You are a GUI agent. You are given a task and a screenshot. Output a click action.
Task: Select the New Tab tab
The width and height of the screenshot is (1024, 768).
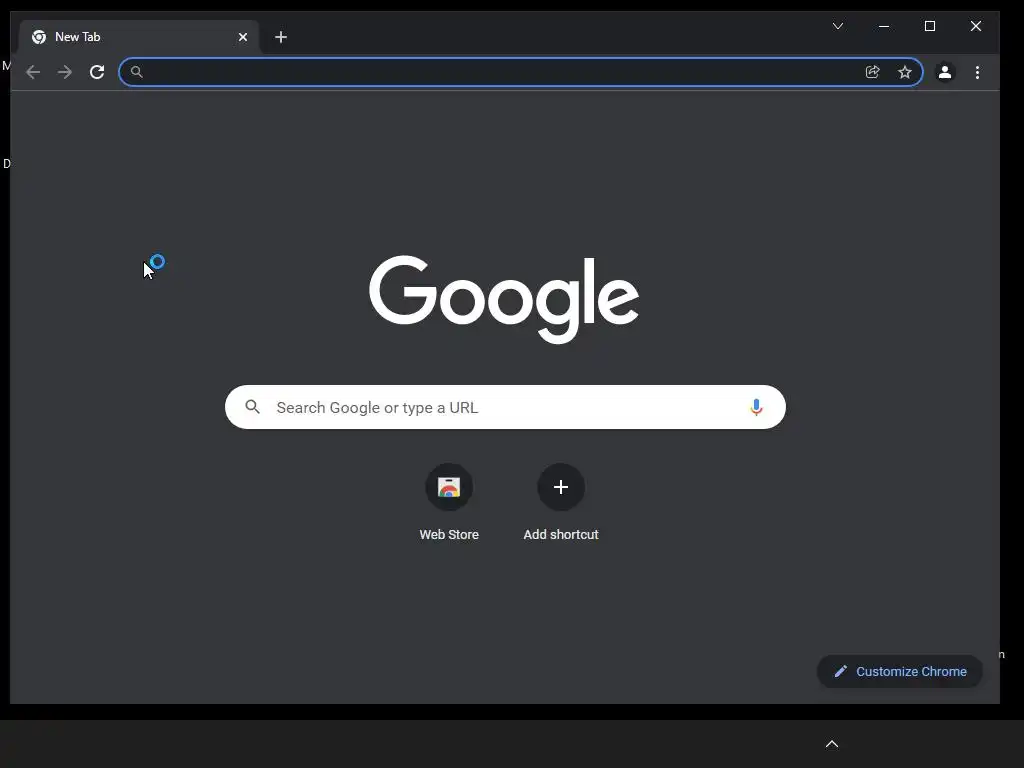[139, 37]
